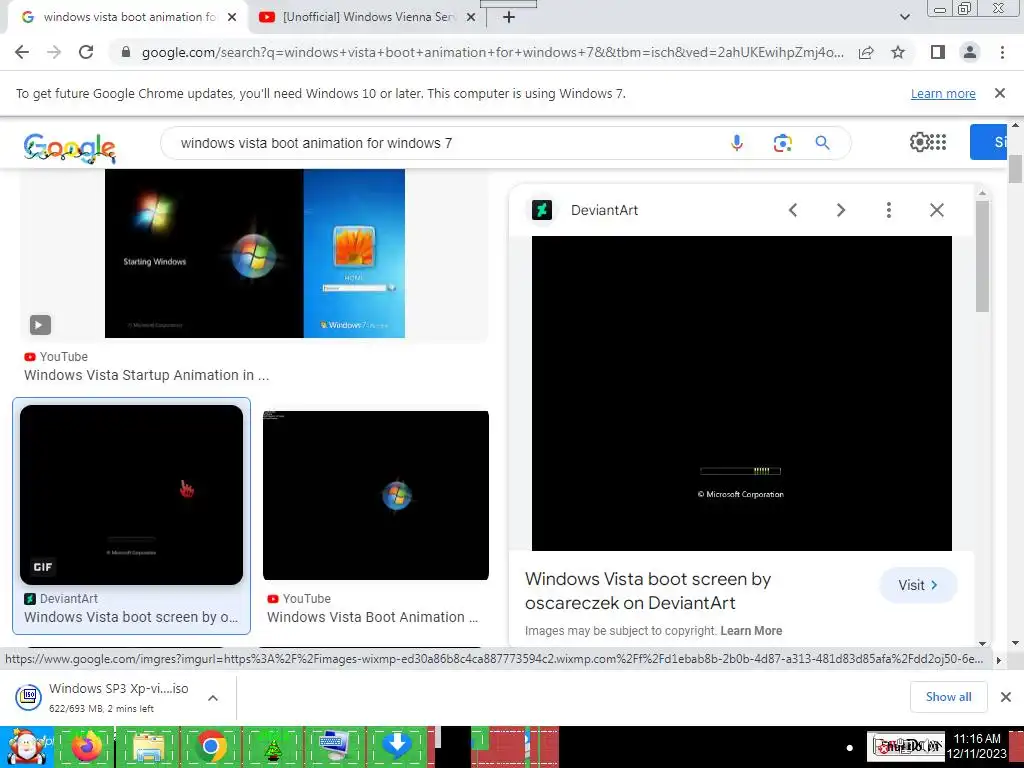The width and height of the screenshot is (1024, 768).
Task: Submit search with magnifier icon
Action: 822,143
